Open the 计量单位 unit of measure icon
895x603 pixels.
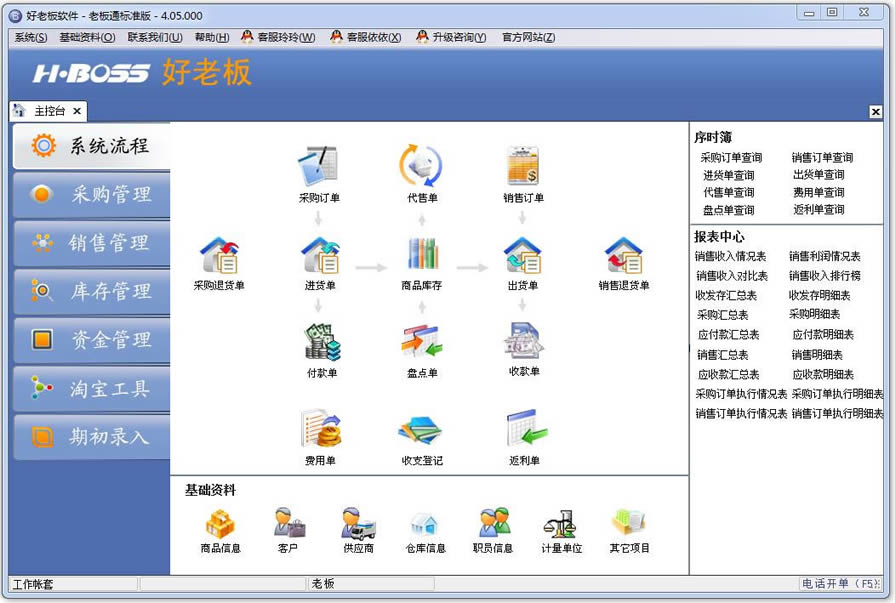tap(561, 524)
